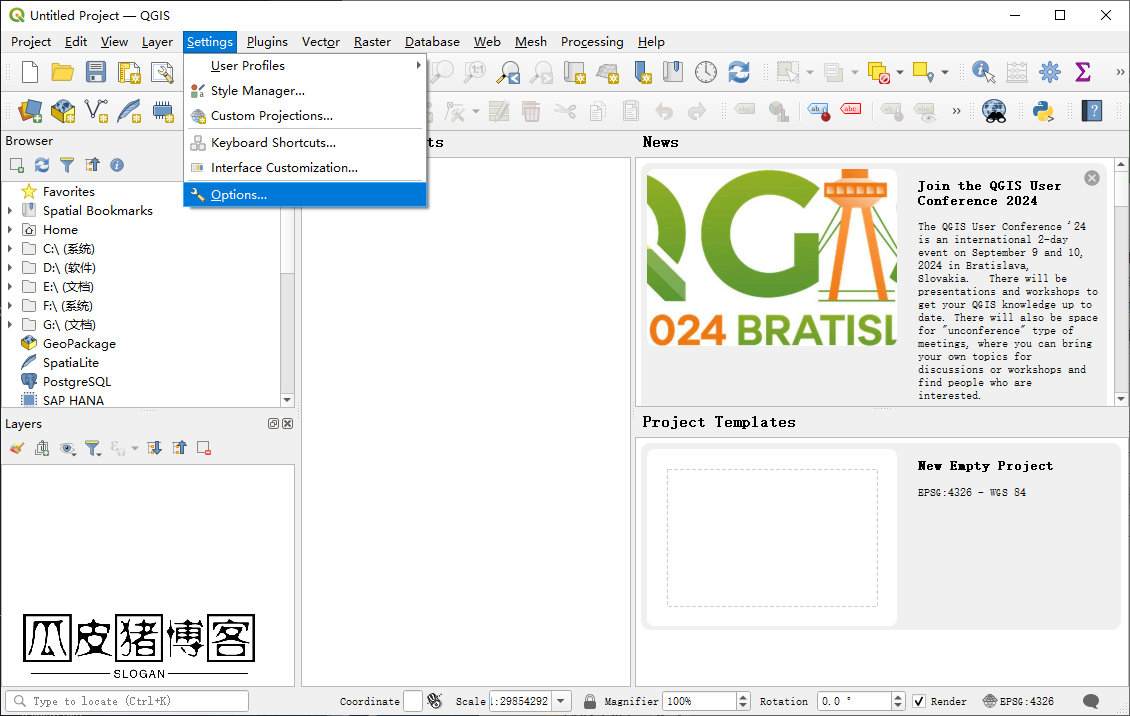The width and height of the screenshot is (1130, 716).
Task: Toggle the scale lock icon
Action: coord(590,701)
